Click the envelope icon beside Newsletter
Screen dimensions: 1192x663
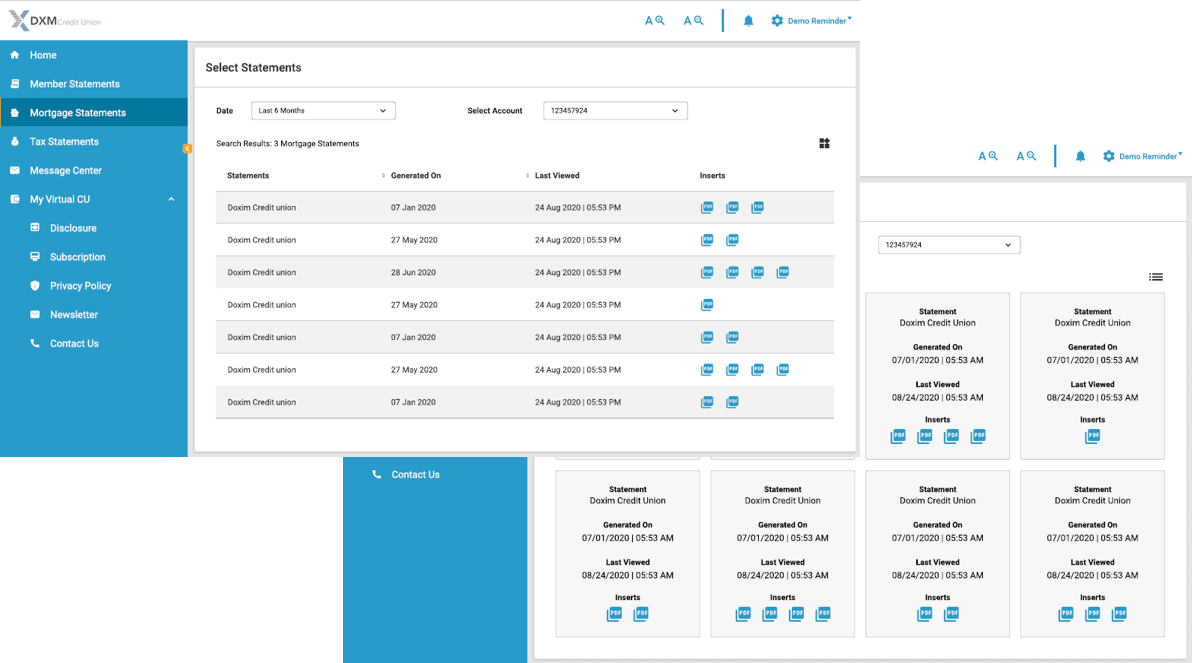(x=35, y=315)
